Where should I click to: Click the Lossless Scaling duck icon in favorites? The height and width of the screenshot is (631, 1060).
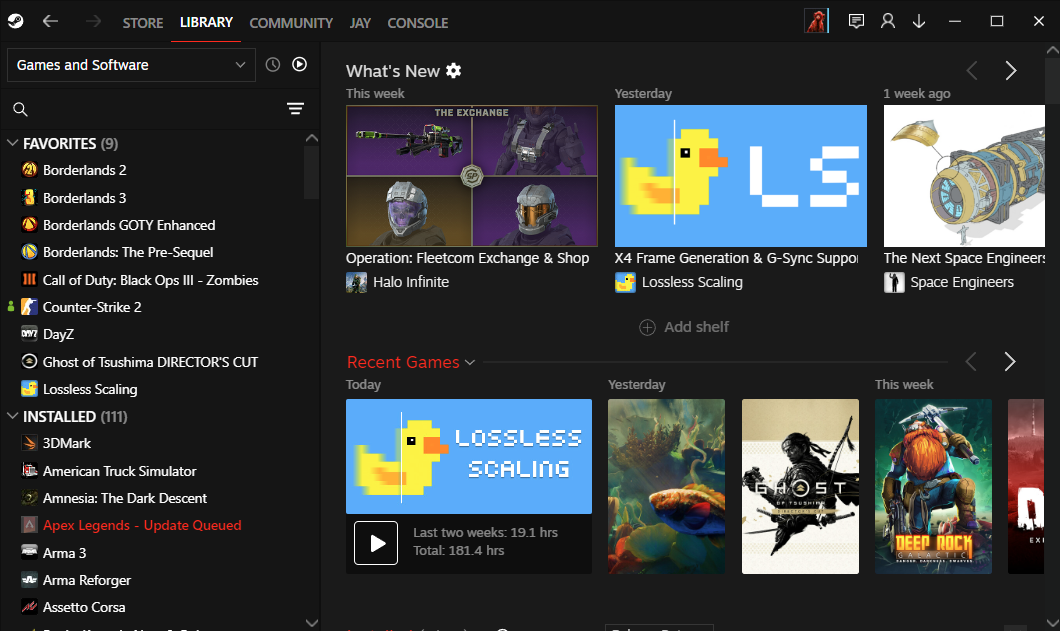[29, 389]
